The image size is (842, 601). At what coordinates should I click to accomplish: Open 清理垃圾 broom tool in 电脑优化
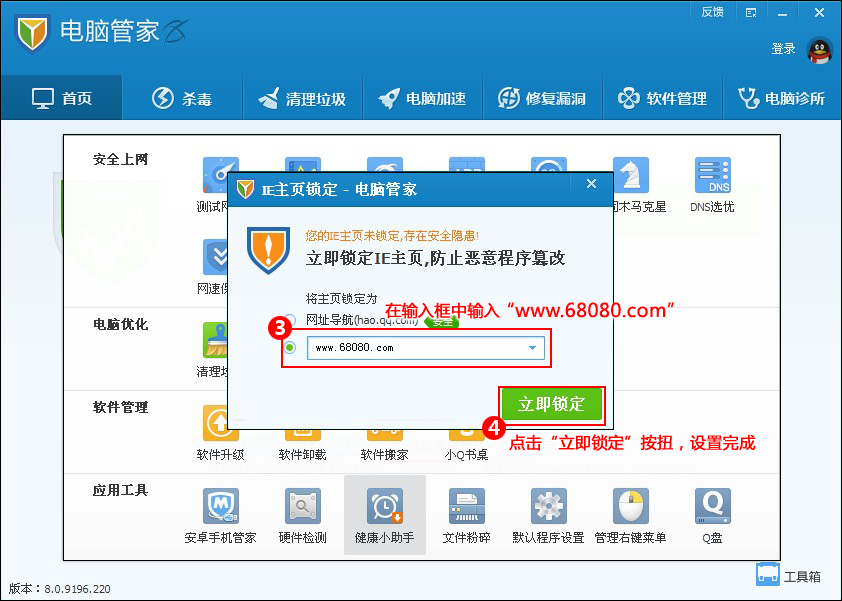click(x=215, y=341)
